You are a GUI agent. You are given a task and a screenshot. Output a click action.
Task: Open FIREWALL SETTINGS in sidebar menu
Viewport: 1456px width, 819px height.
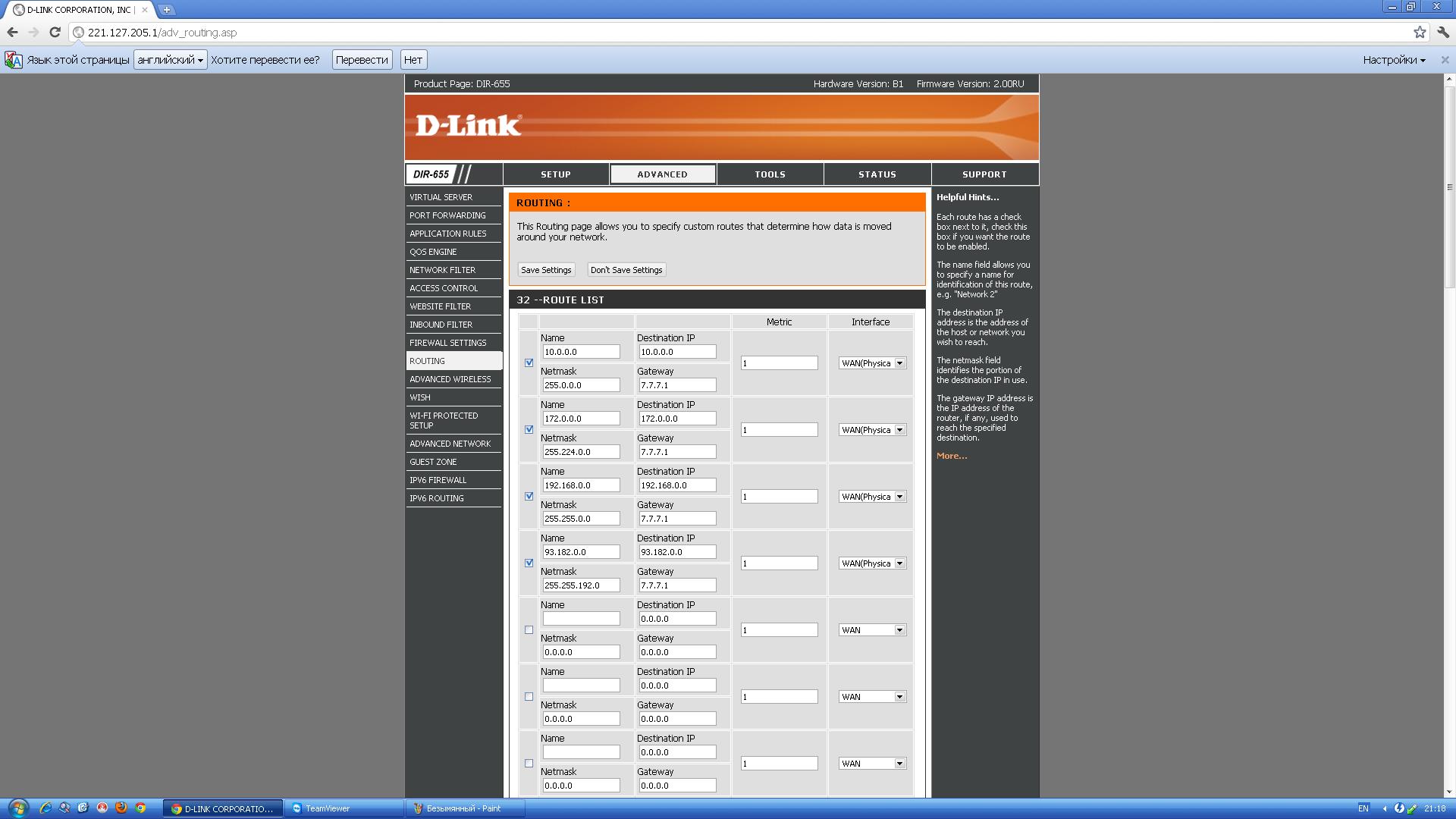click(447, 343)
